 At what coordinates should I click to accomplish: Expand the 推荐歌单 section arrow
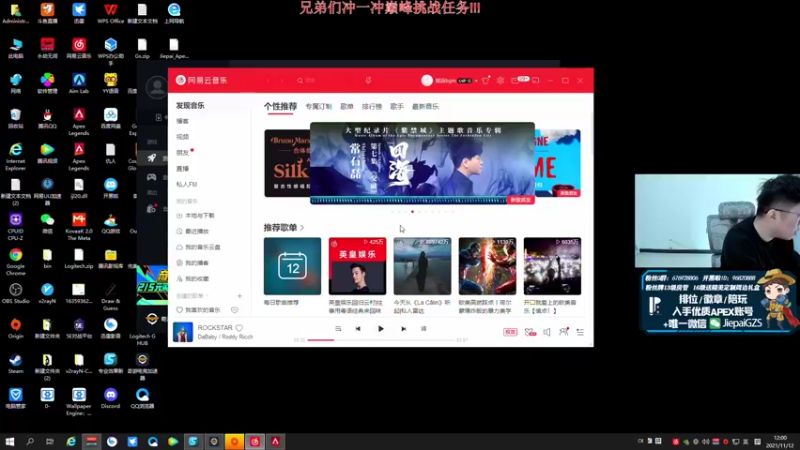(303, 228)
